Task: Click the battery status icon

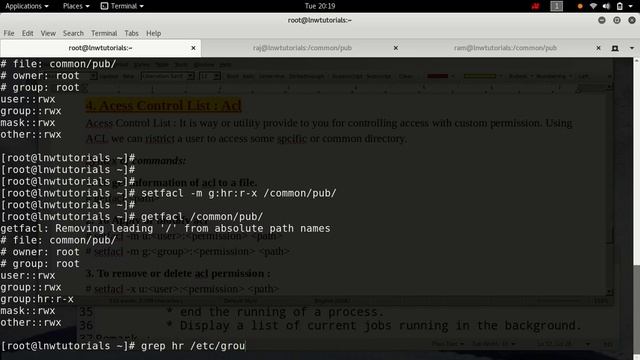Action: point(620,6)
